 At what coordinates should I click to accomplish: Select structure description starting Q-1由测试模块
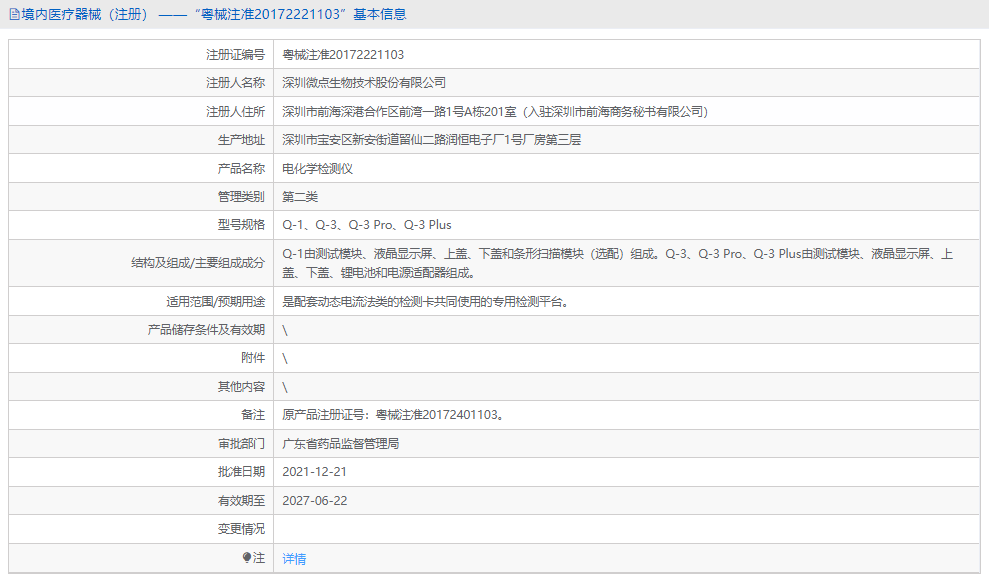coord(617,263)
